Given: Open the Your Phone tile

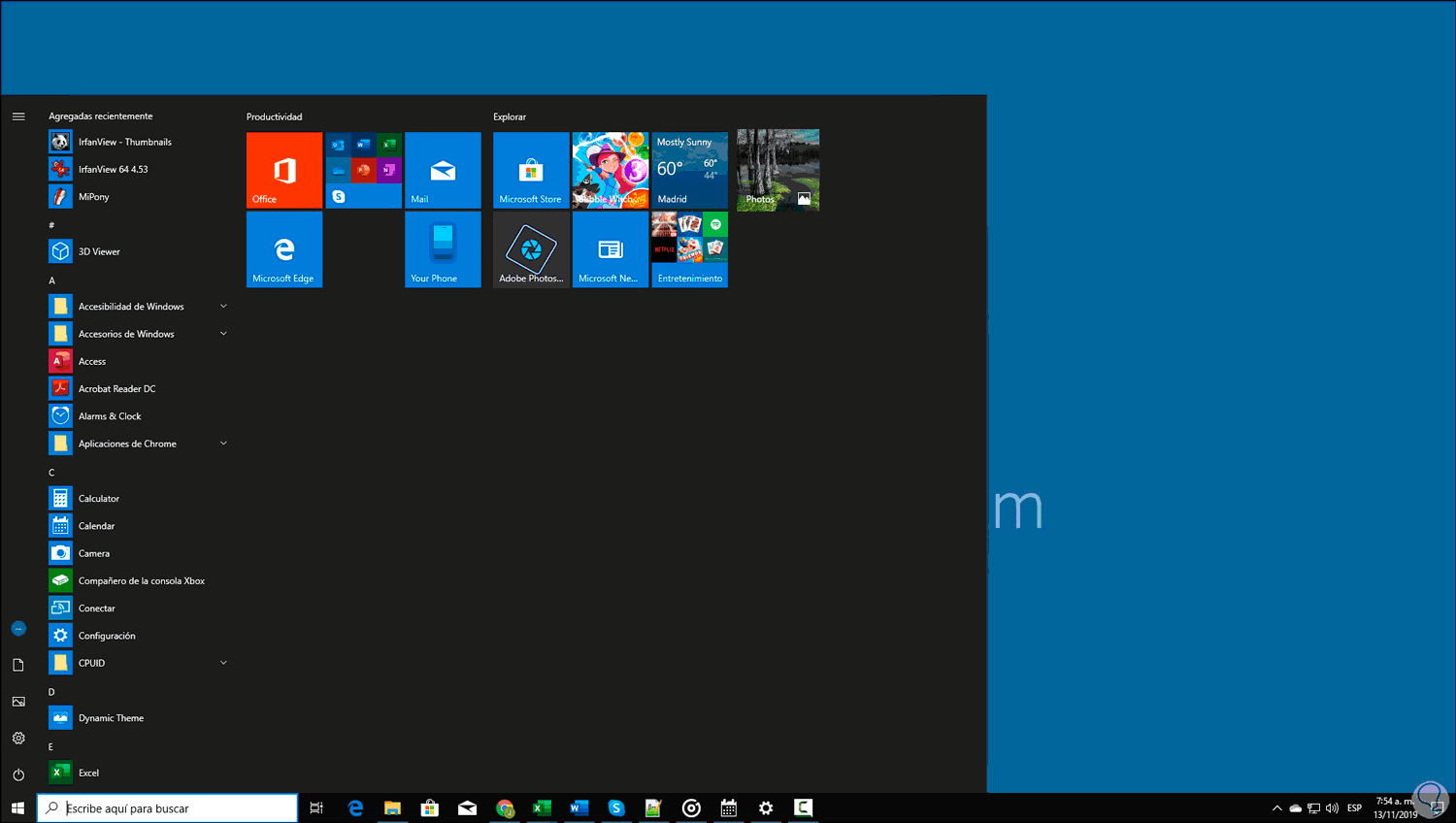Looking at the screenshot, I should click(443, 249).
